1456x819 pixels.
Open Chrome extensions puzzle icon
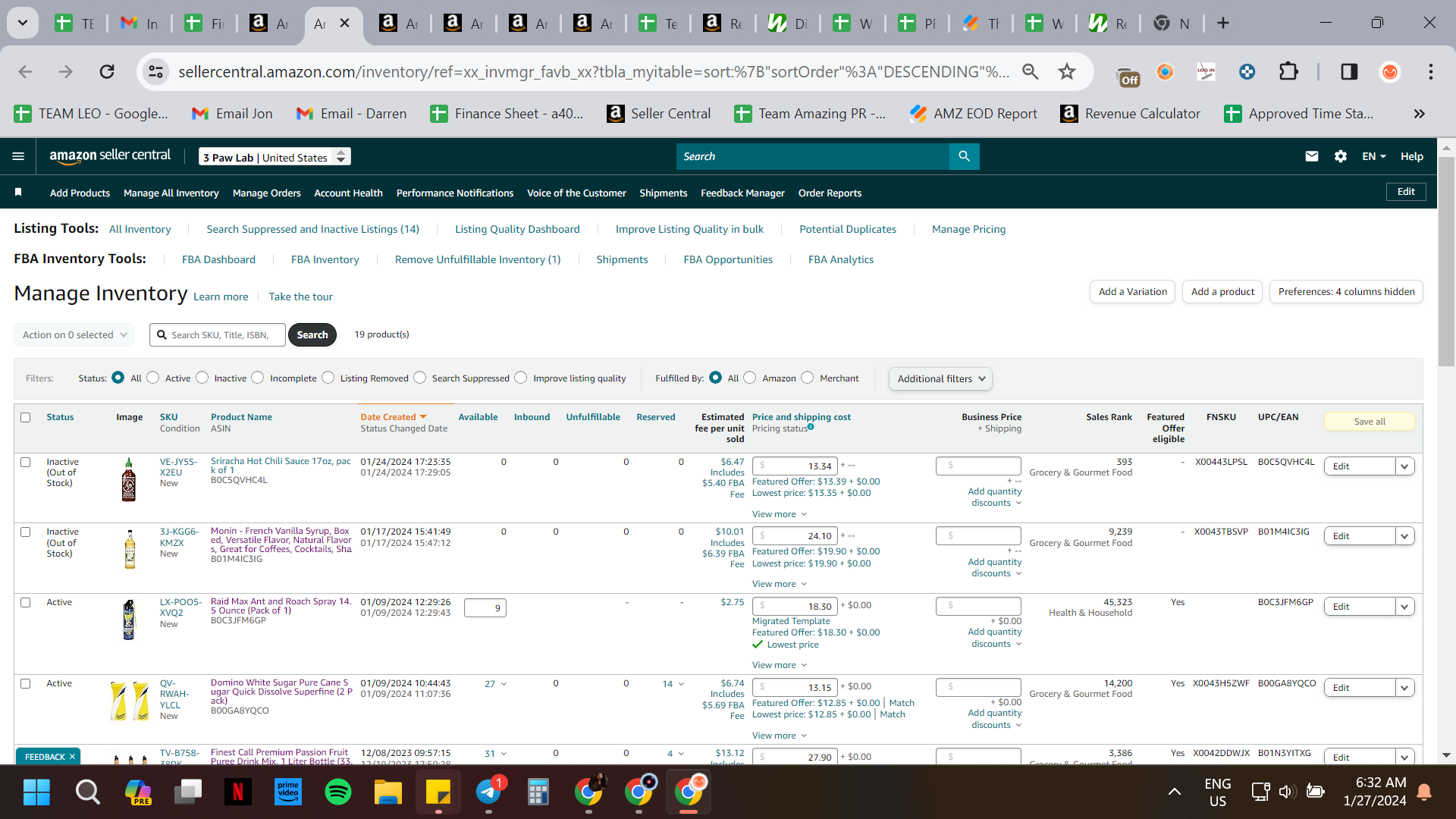click(1288, 71)
